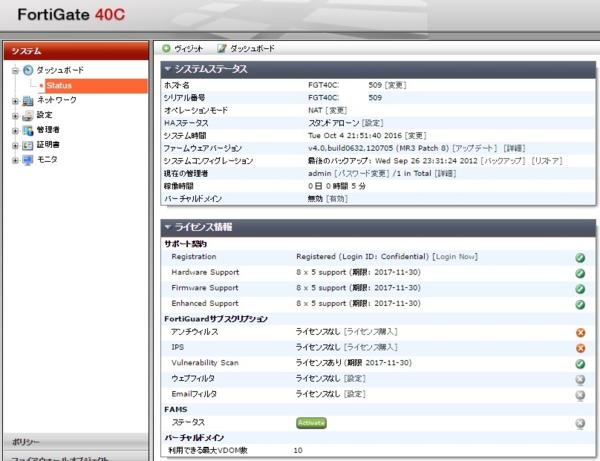This screenshot has width=600, height=461.
Task: Expand the 証明書 tree node
Action: click(15, 146)
